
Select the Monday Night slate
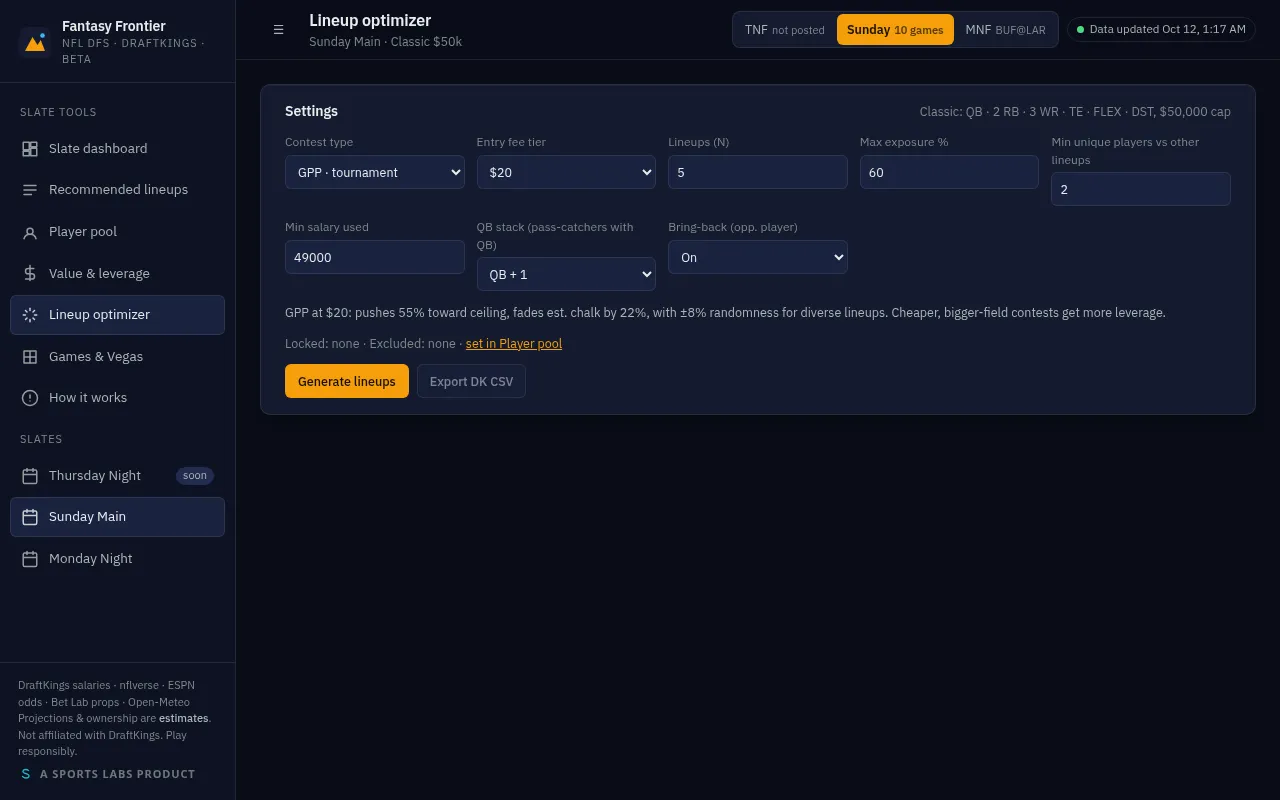tap(117, 559)
